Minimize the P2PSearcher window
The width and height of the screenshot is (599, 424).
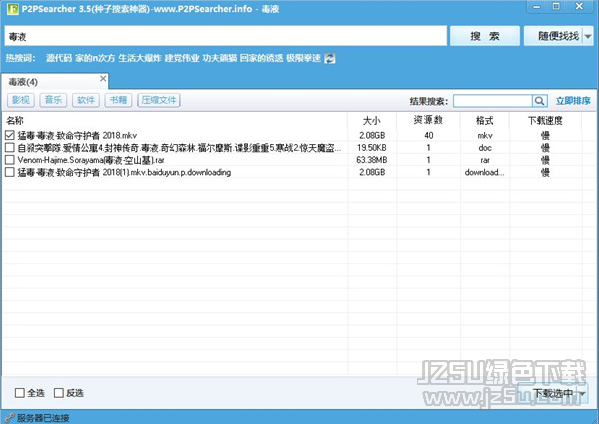[537, 6]
